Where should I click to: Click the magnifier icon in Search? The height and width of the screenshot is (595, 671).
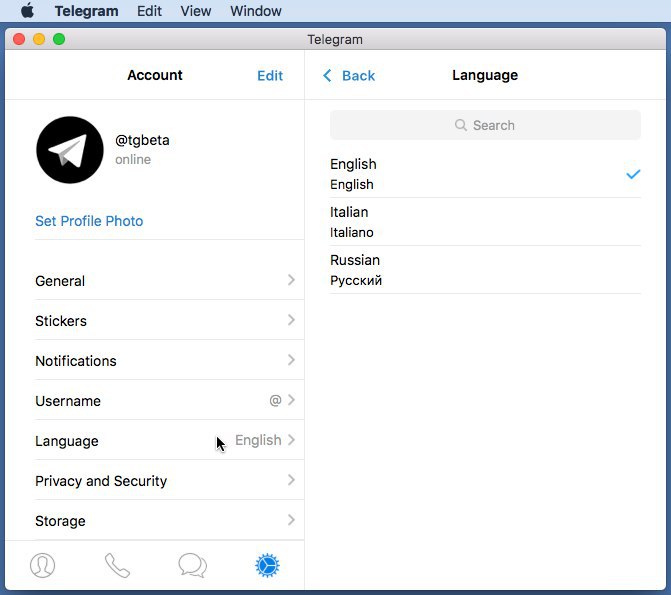point(461,125)
